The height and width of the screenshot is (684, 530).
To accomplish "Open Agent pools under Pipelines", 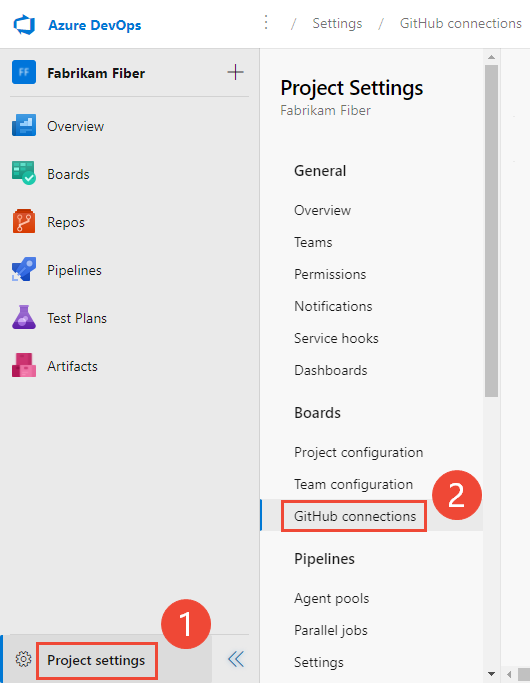I will (x=332, y=598).
